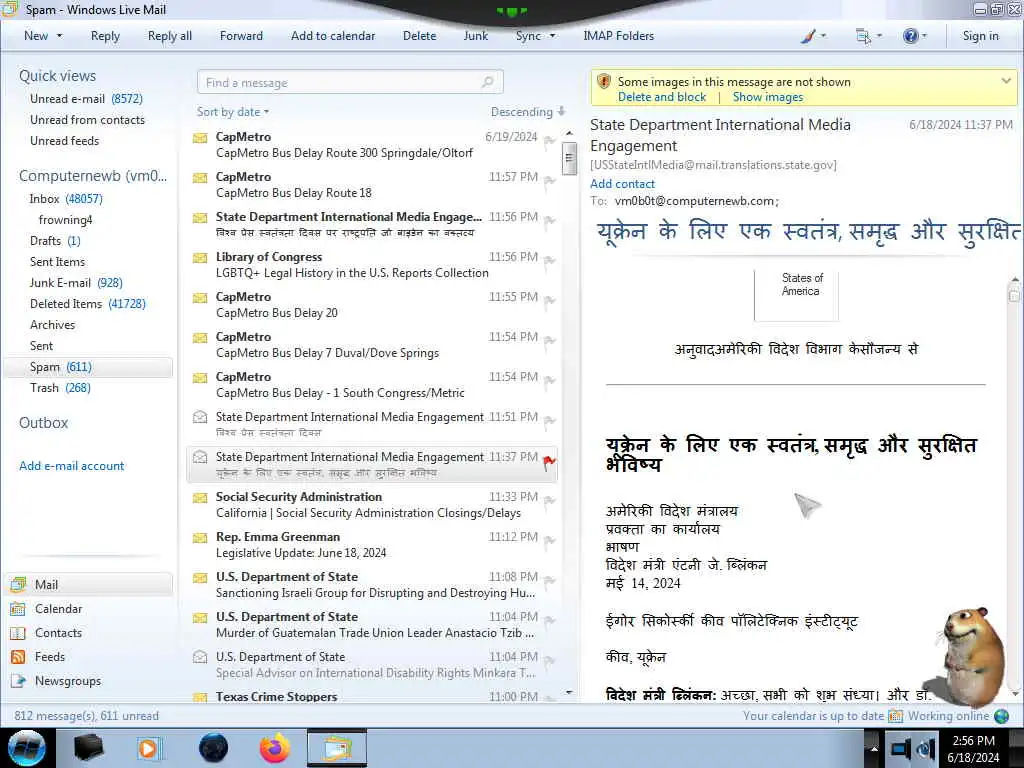Viewport: 1024px width, 768px height.
Task: Click Reply in the toolbar
Action: click(x=105, y=36)
